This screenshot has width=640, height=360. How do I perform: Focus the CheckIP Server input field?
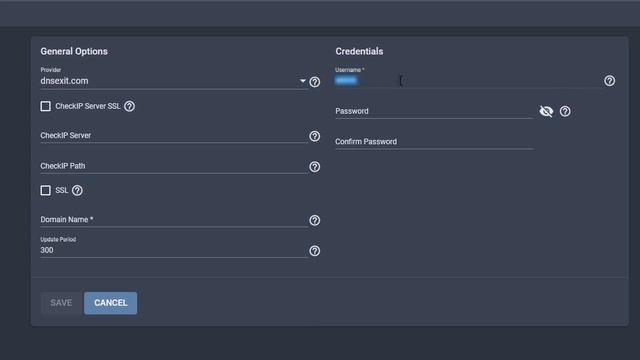(174, 136)
